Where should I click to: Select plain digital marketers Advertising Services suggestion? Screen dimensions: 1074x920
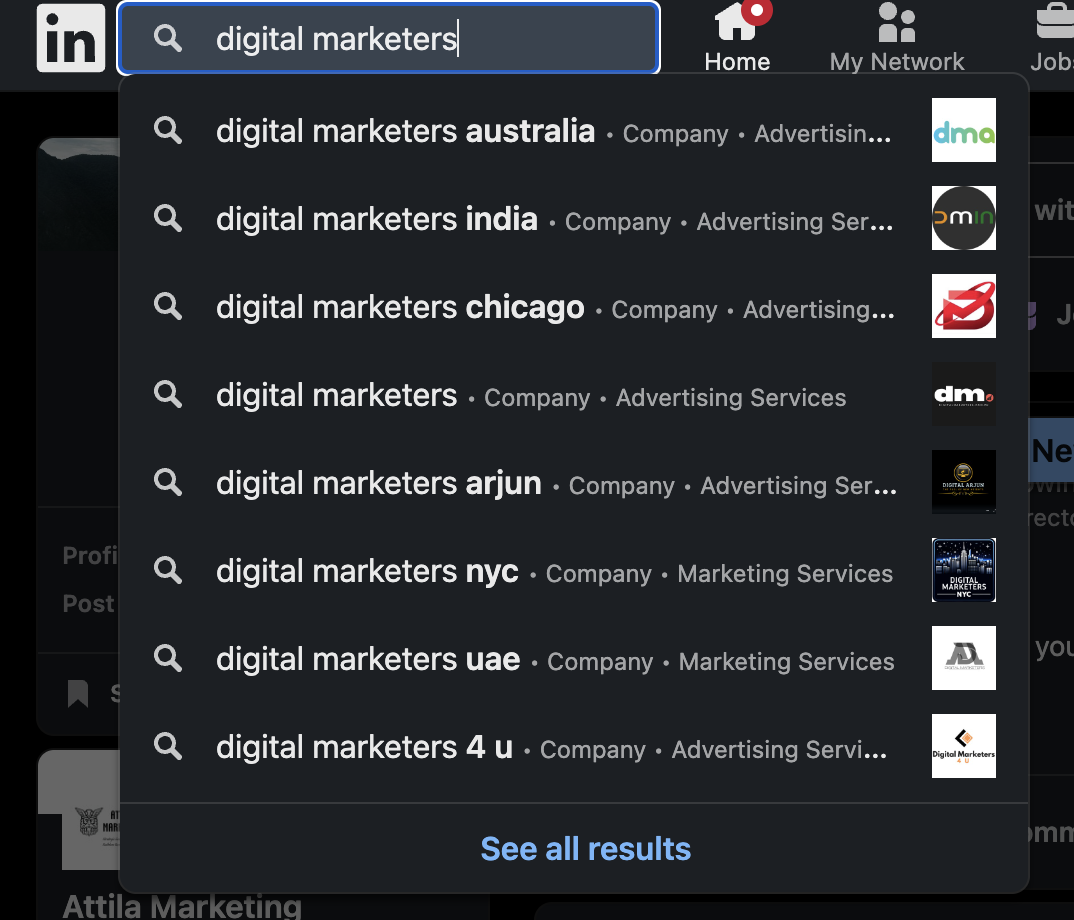tap(574, 394)
